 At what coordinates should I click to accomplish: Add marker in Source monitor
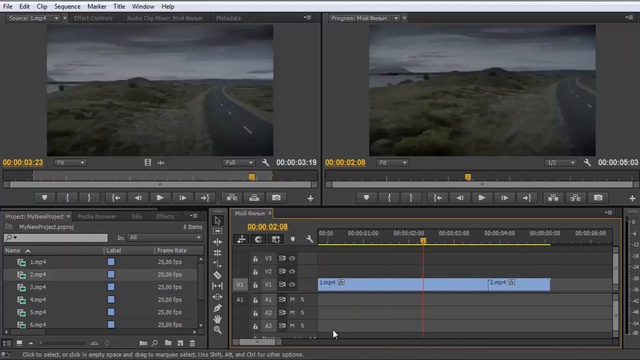[44, 198]
